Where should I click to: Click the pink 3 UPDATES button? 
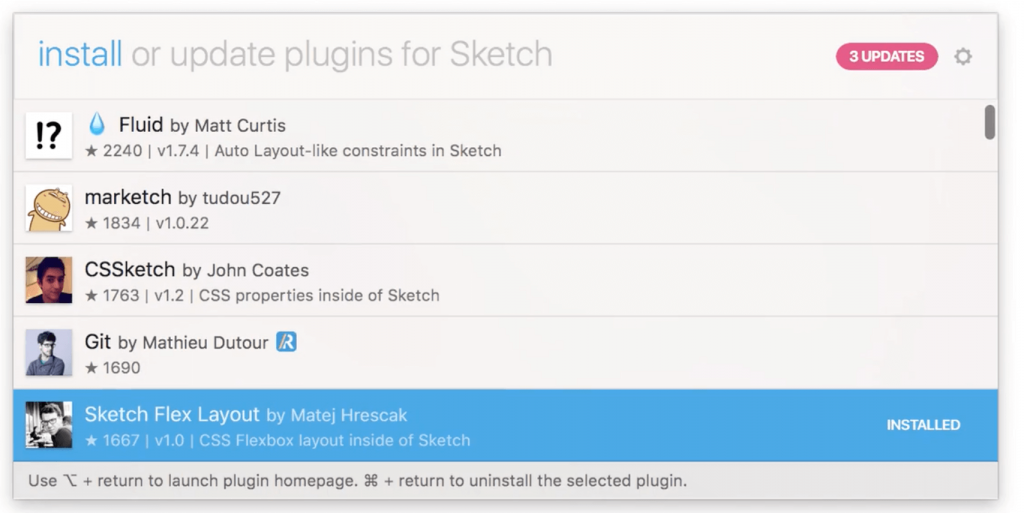[x=886, y=57]
